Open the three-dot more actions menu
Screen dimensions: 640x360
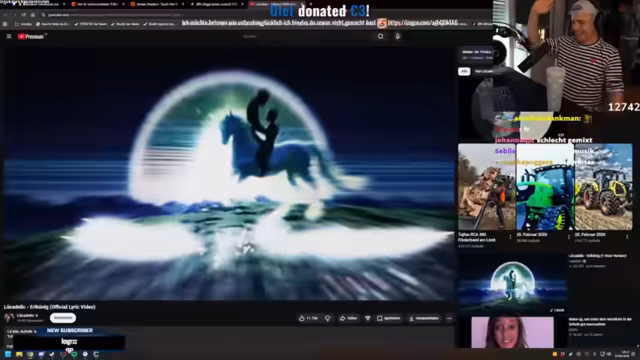click(x=449, y=318)
